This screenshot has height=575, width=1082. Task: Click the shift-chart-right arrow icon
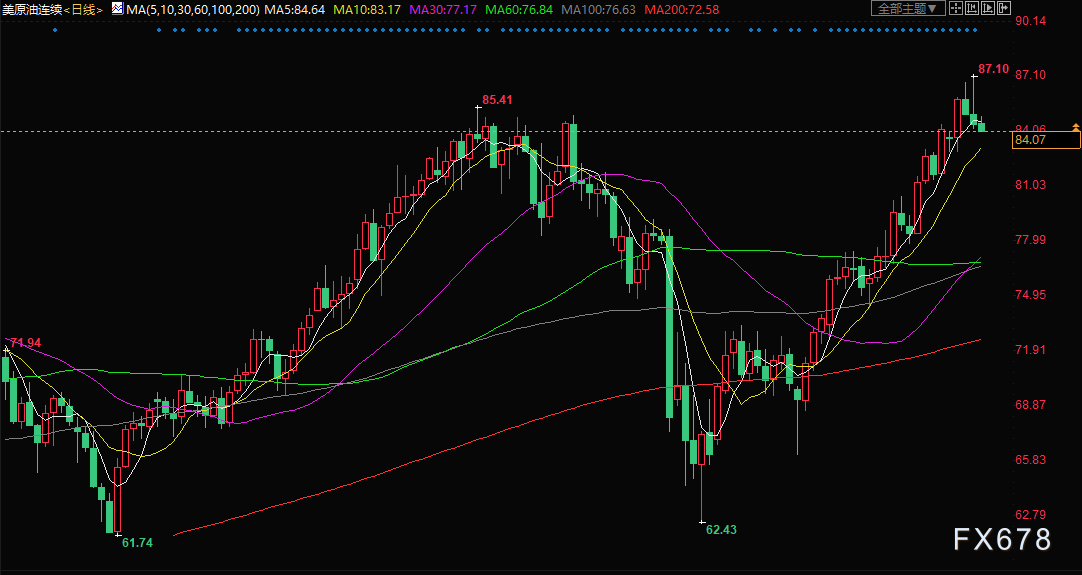click(x=1004, y=8)
